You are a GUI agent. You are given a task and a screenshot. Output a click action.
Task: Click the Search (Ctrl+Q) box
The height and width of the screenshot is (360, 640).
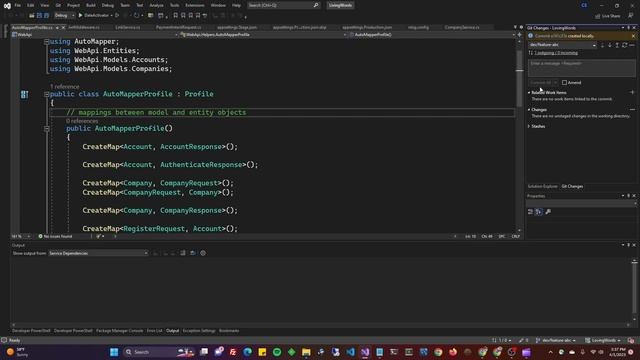tap(283, 5)
